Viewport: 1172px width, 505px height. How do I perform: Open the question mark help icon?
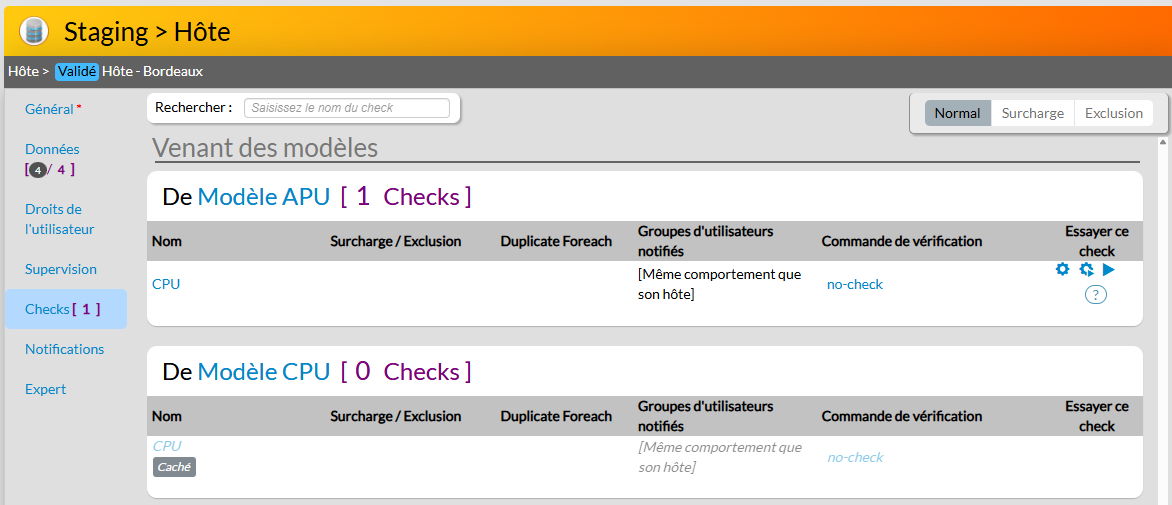coord(1096,294)
